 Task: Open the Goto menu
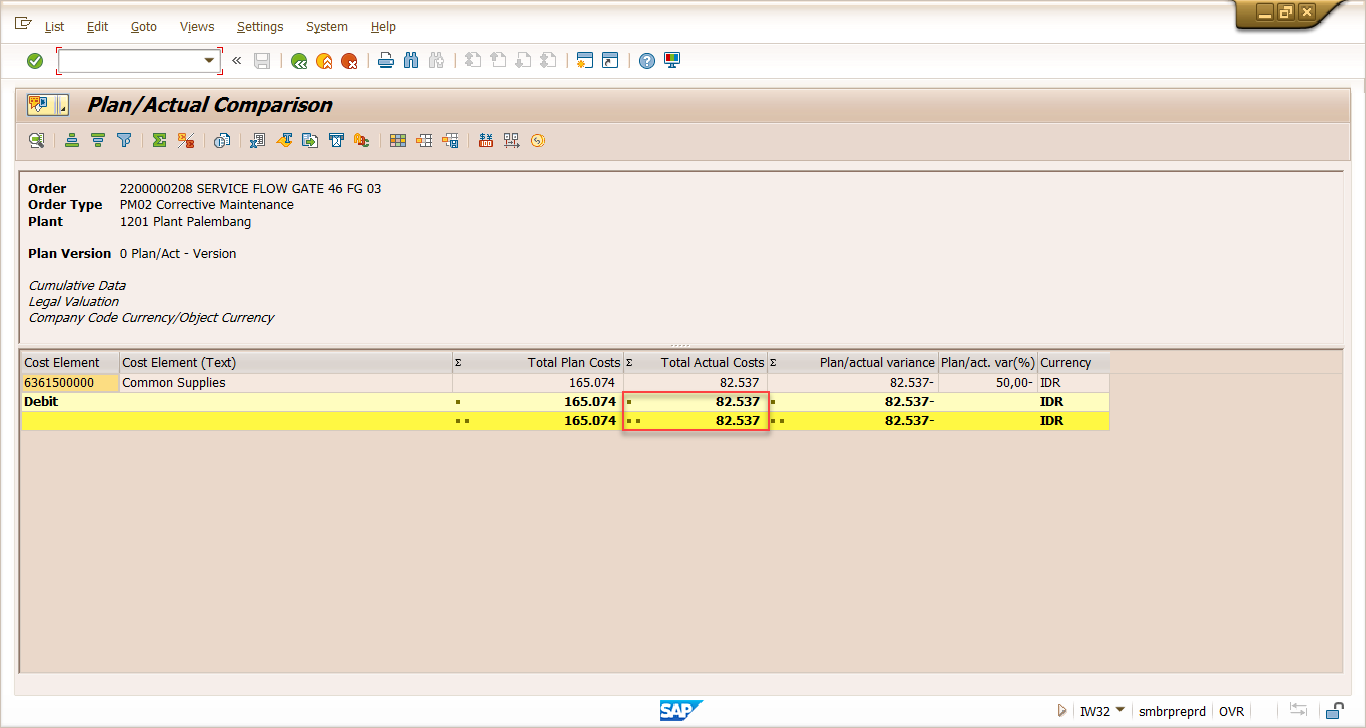[144, 27]
